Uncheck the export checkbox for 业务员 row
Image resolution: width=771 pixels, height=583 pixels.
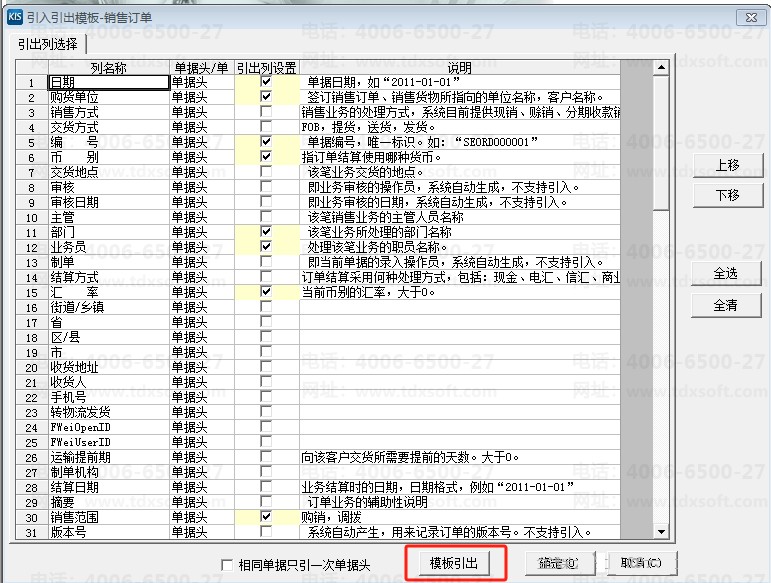266,247
